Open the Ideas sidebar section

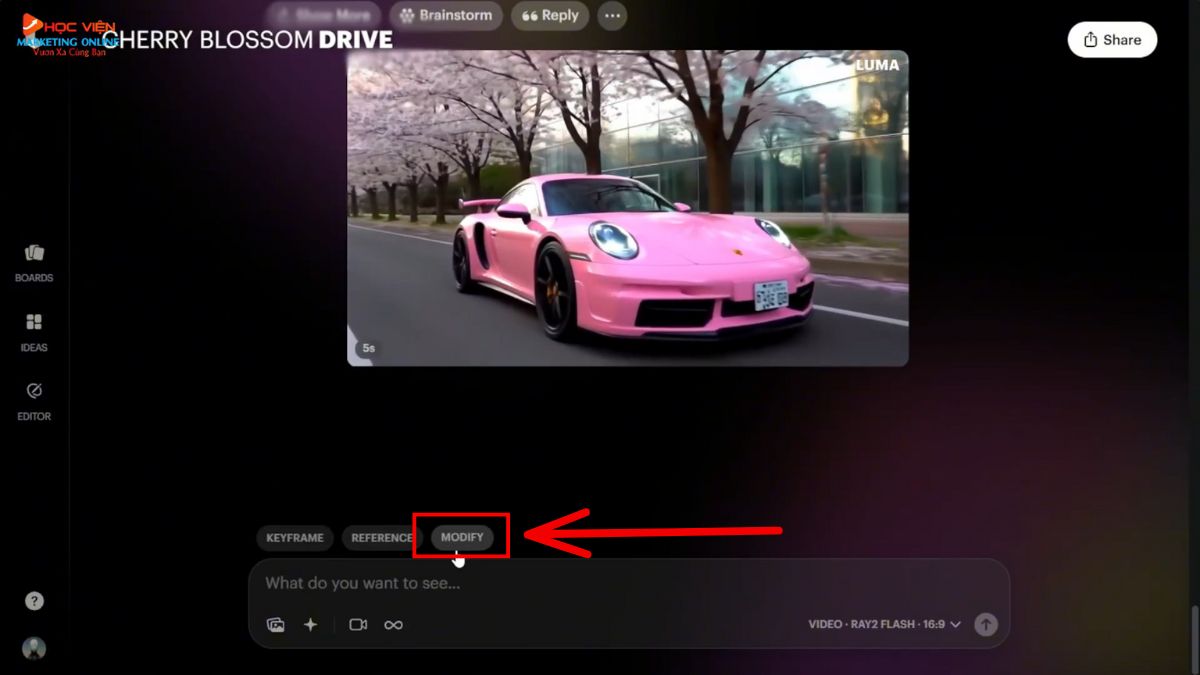click(x=34, y=333)
